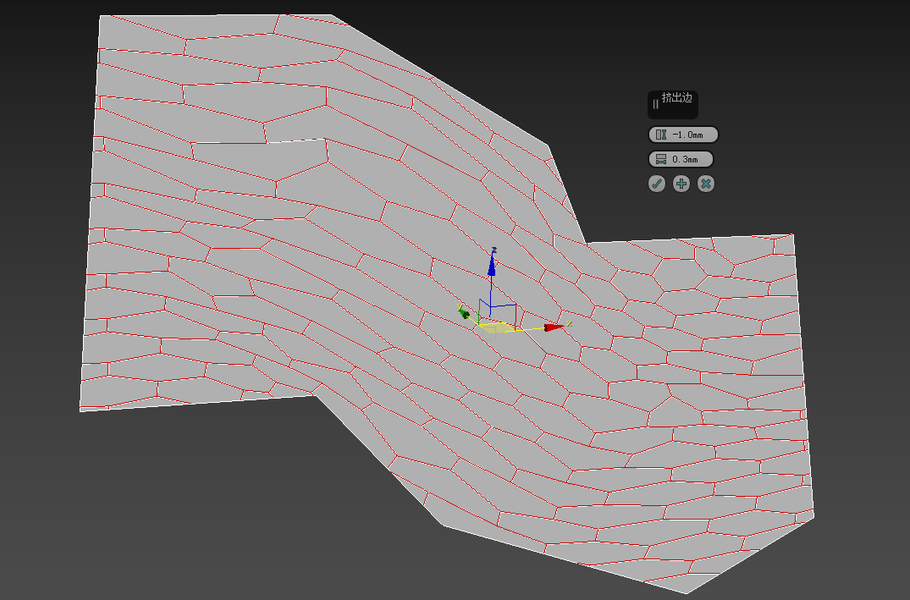Select the blue Z axis gizmo arrow

[x=492, y=264]
